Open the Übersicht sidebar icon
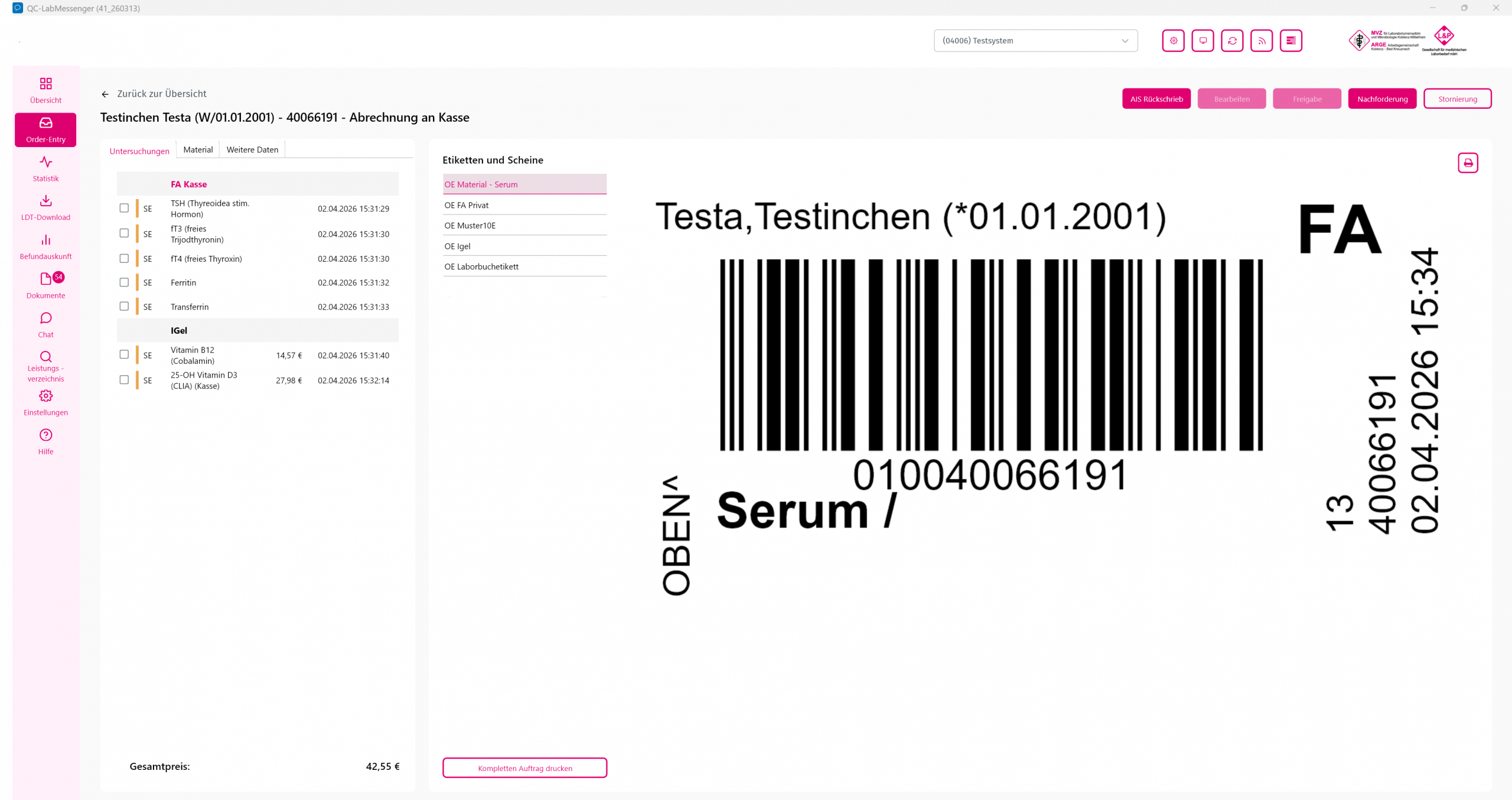The width and height of the screenshot is (1512, 800). (45, 90)
